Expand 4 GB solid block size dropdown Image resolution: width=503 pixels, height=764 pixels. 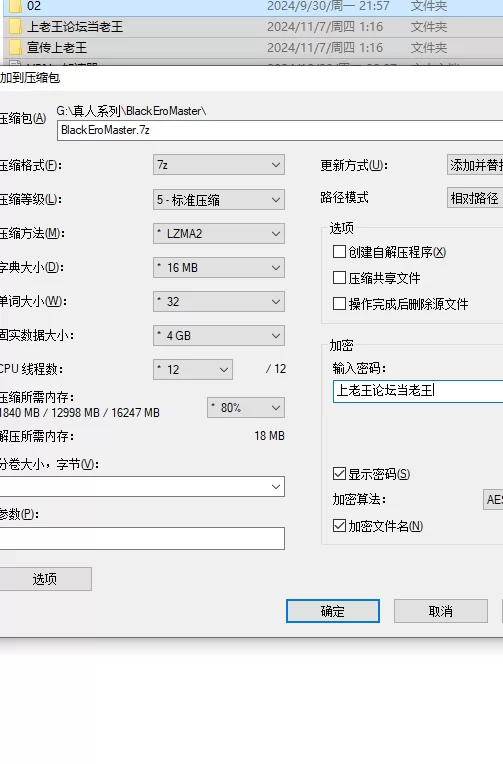(219, 336)
